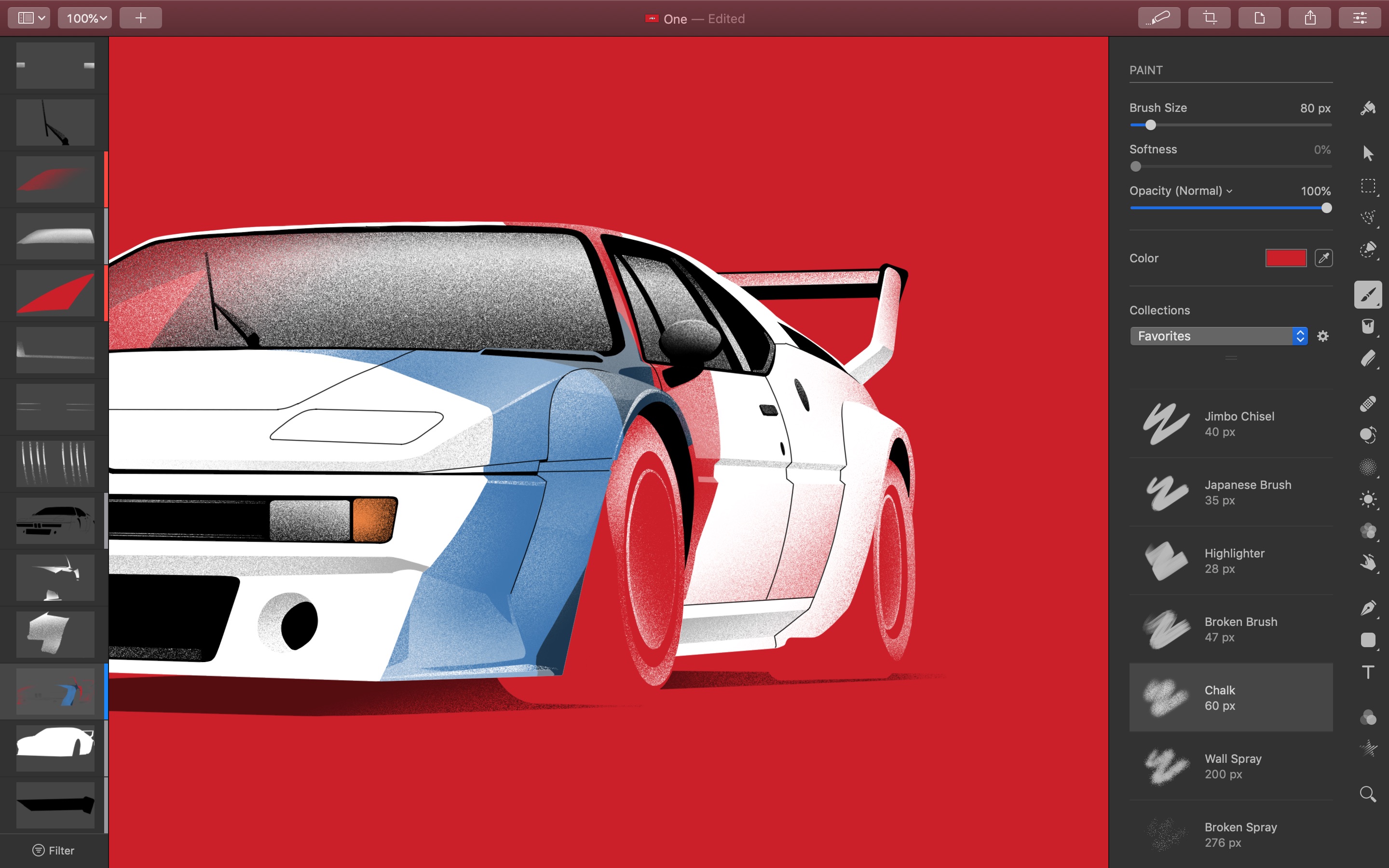
Task: Select the Pen tool
Action: (1368, 608)
